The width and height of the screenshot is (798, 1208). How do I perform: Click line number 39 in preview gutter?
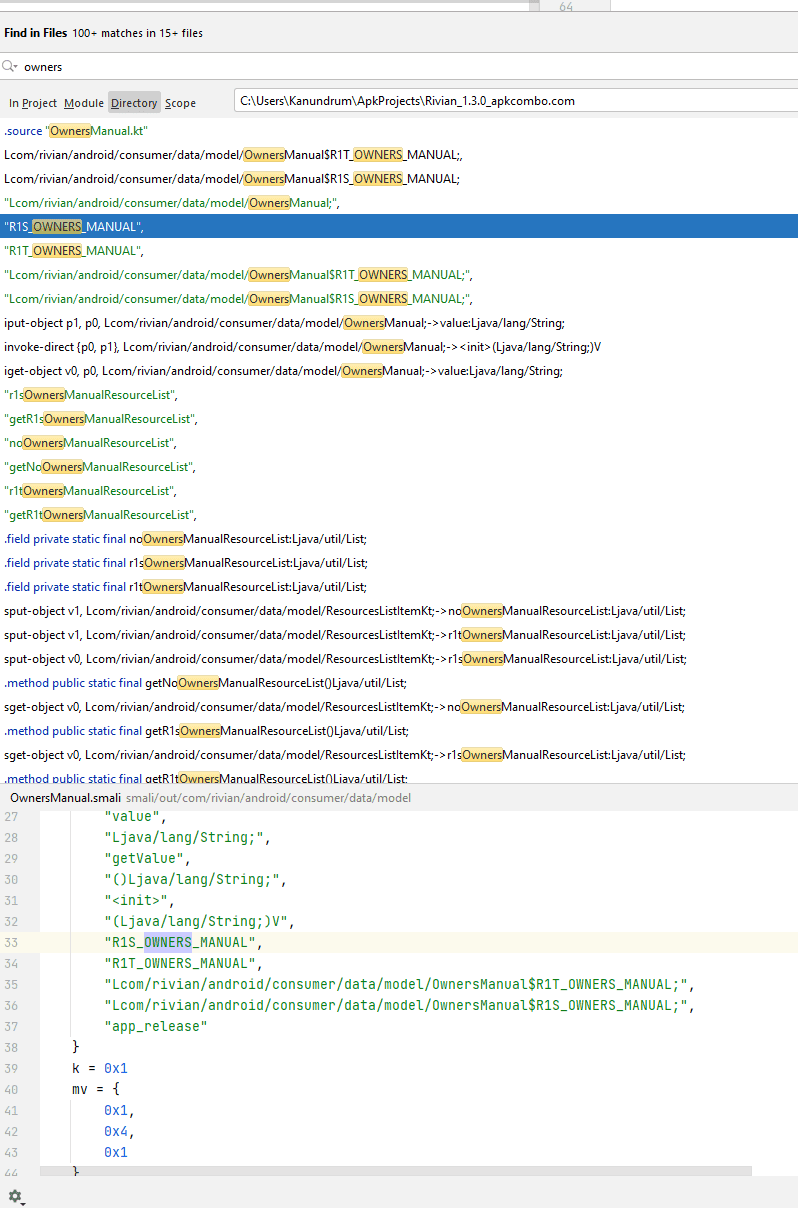coord(13,1068)
